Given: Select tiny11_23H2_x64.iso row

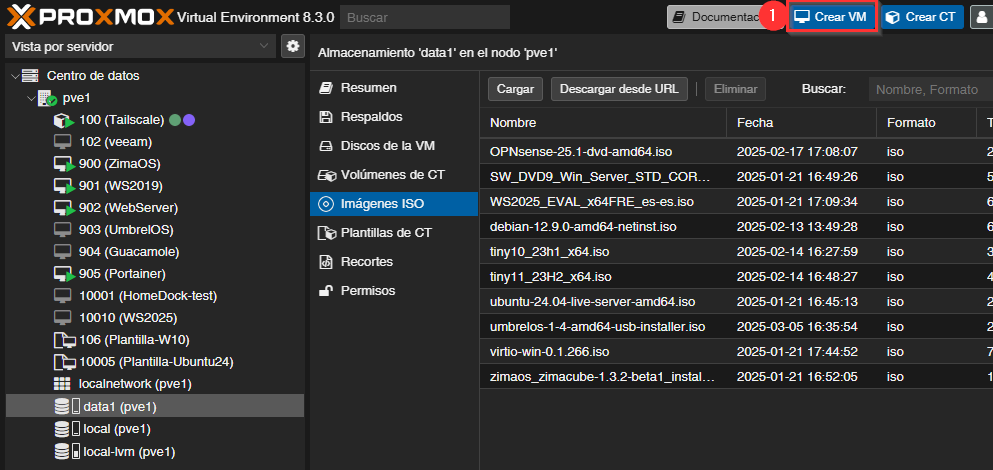Looking at the screenshot, I should [x=736, y=277].
